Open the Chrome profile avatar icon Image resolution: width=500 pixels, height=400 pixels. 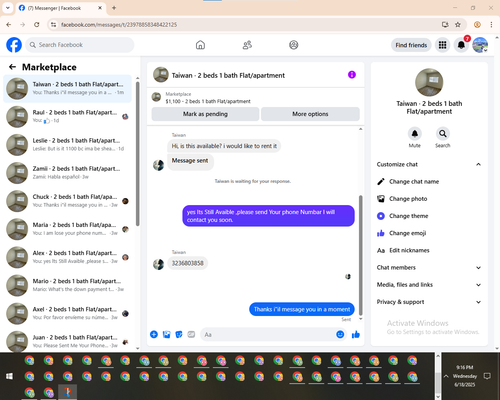click(477, 25)
